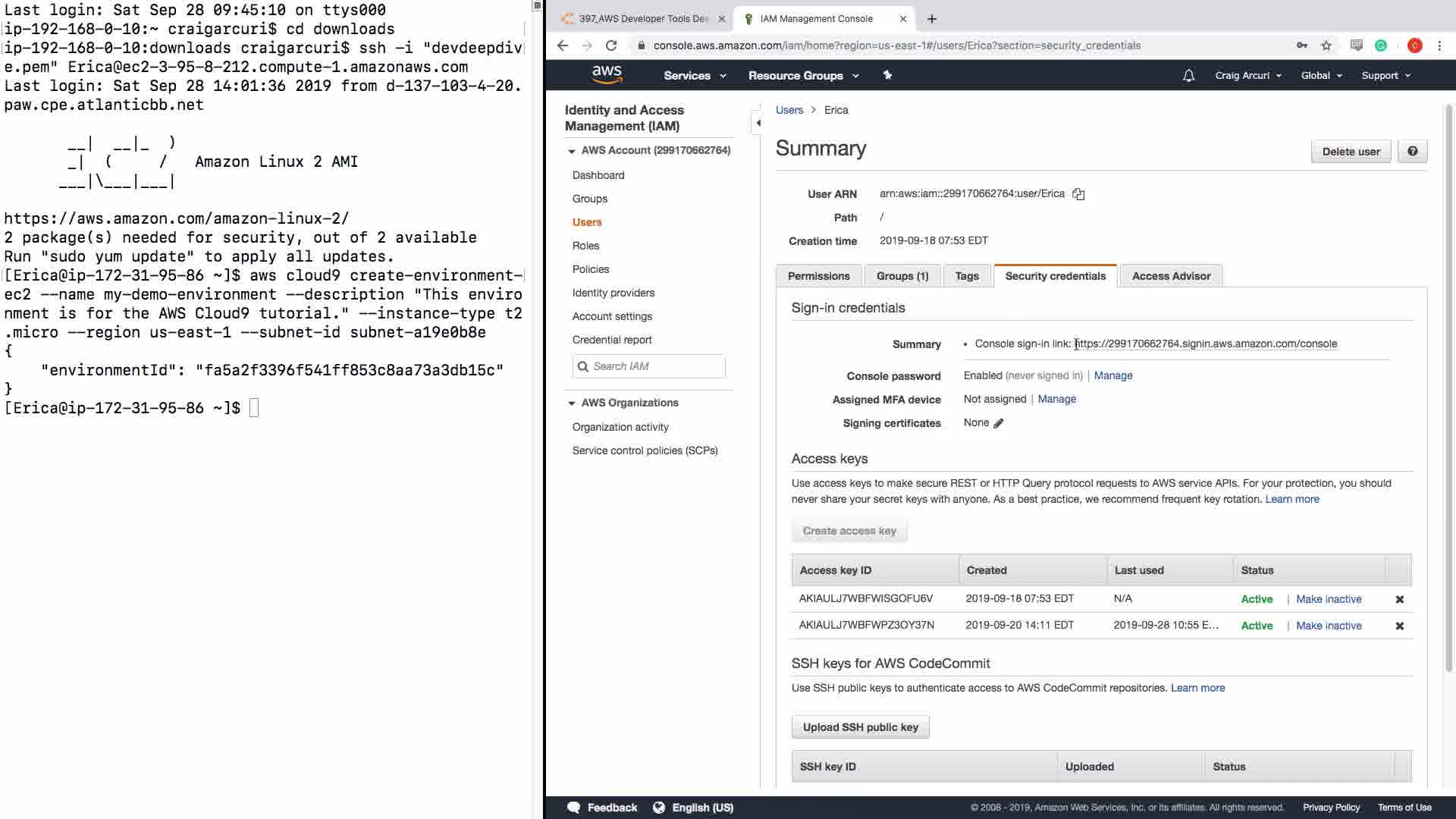Bookmark page with star icon in address bar
The image size is (1456, 819).
1326,45
